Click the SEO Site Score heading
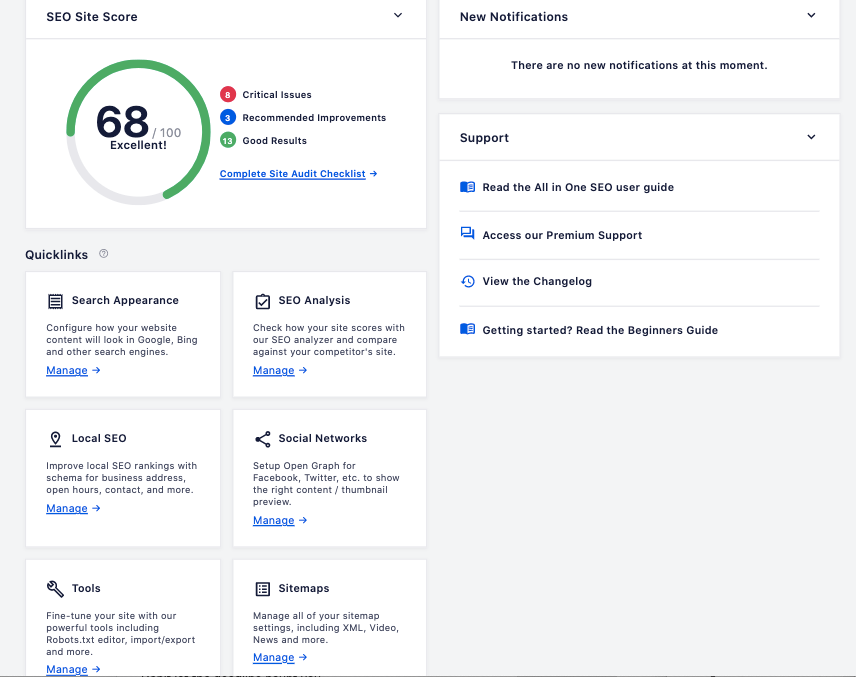The width and height of the screenshot is (856, 677). pyautogui.click(x=92, y=17)
